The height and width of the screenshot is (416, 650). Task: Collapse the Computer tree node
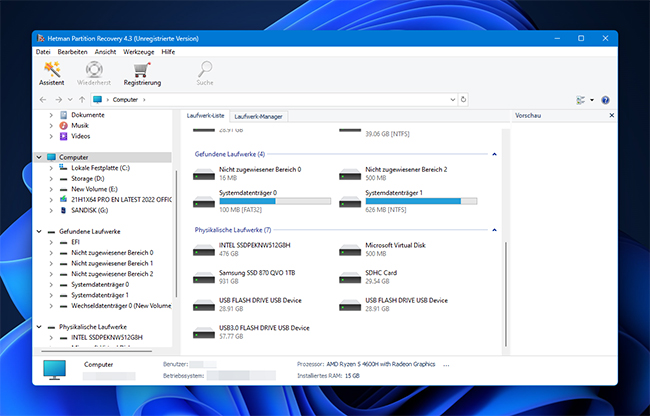[x=39, y=157]
